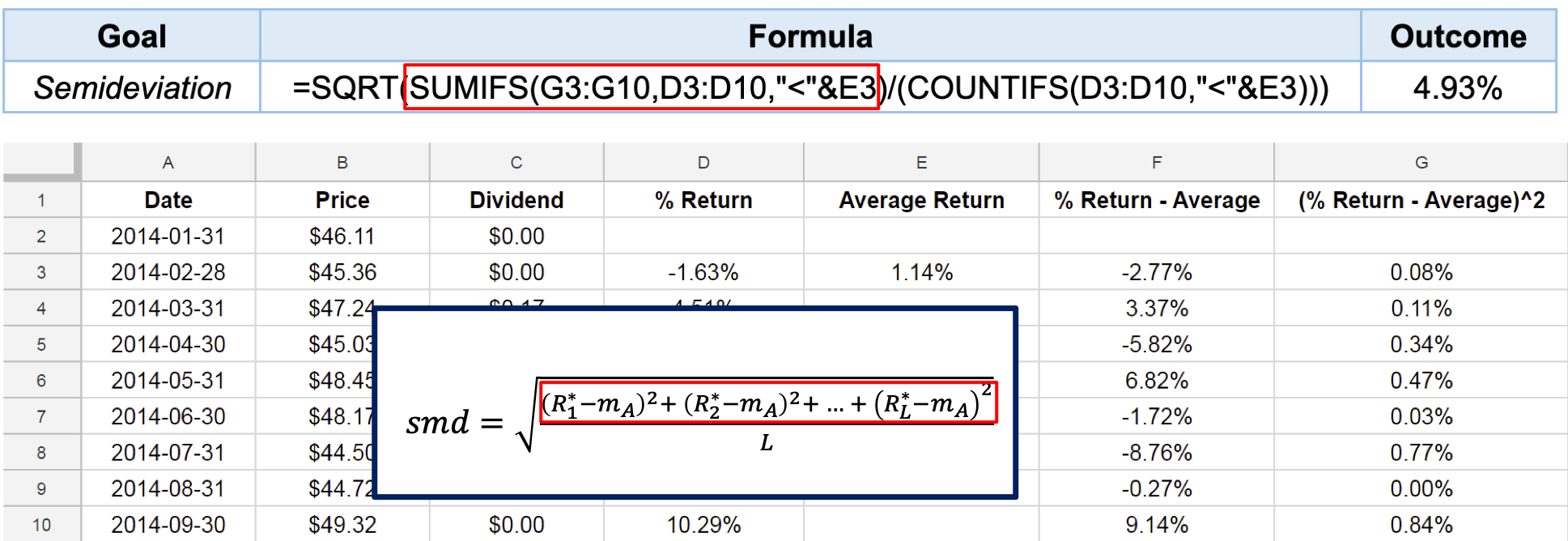Select column E header

coord(921,163)
